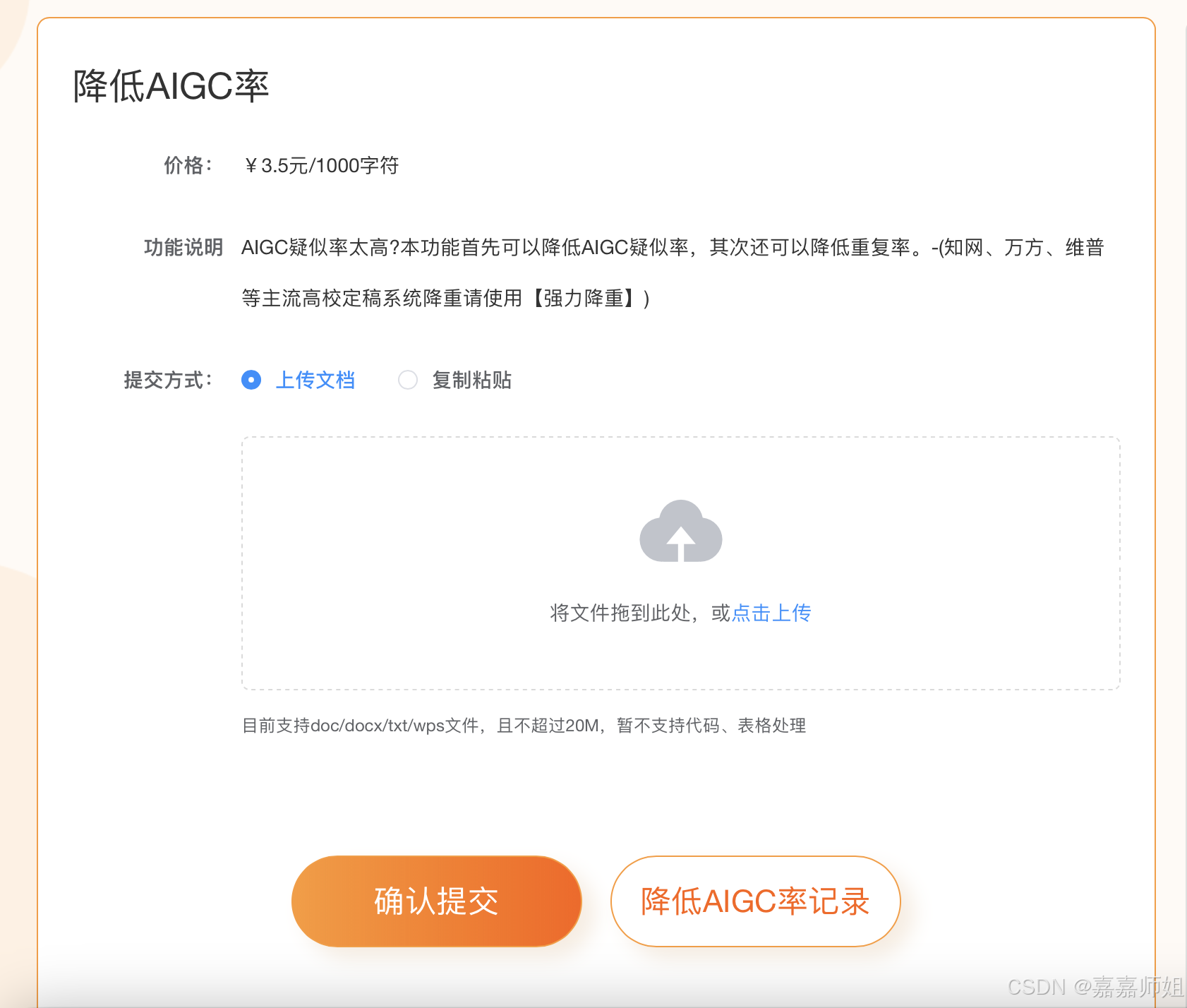Select the 上传文档 radio button
Image resolution: width=1187 pixels, height=1008 pixels.
[x=251, y=380]
